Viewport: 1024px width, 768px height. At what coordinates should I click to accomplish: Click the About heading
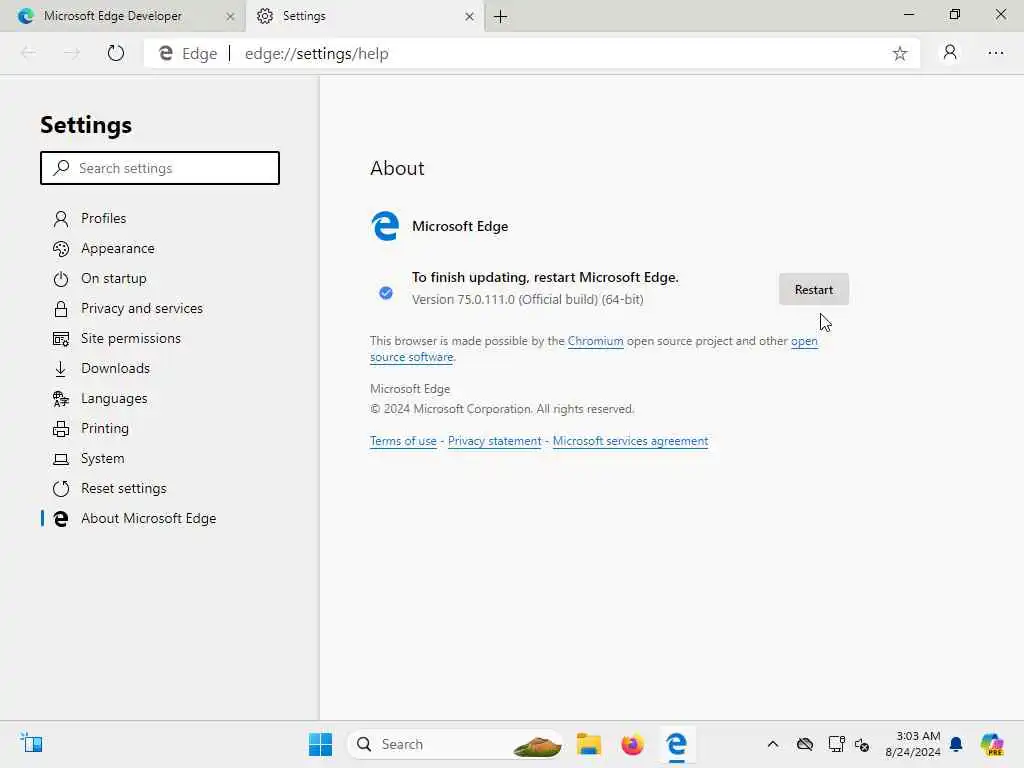click(x=397, y=168)
